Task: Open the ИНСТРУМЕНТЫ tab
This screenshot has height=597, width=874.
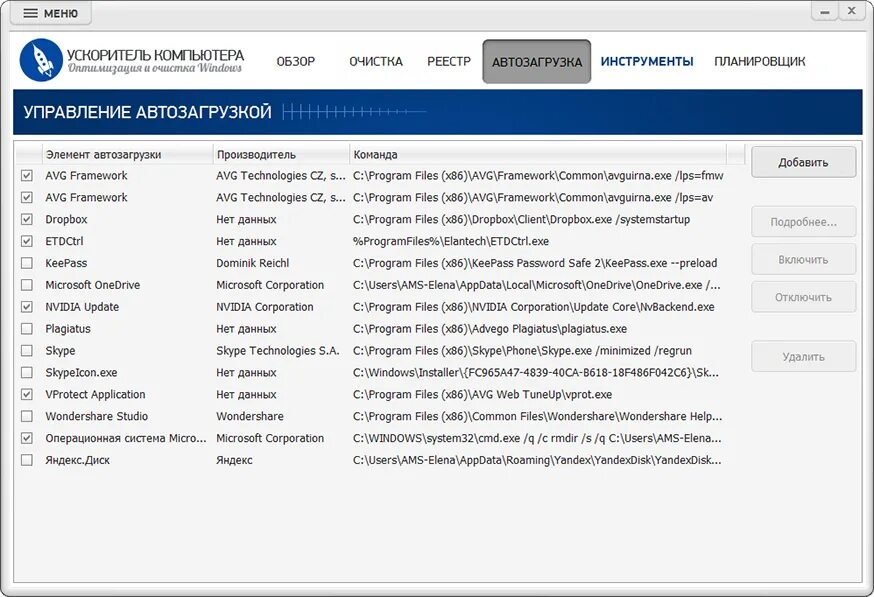Action: pyautogui.click(x=647, y=61)
